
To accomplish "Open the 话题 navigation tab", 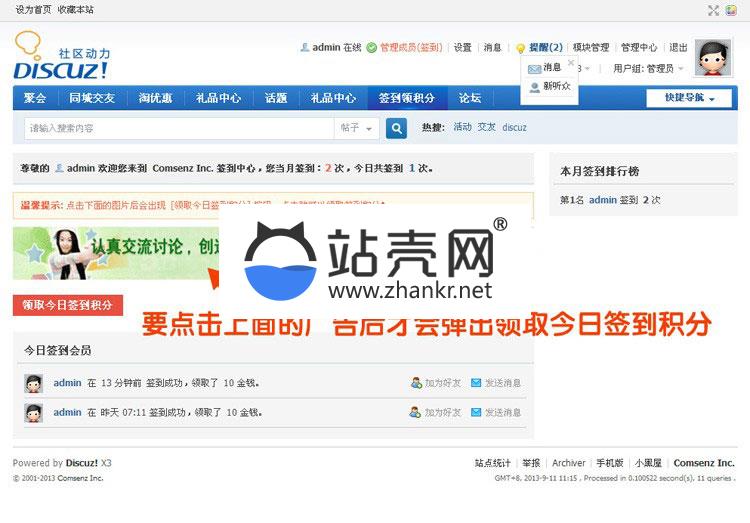I will 276,98.
